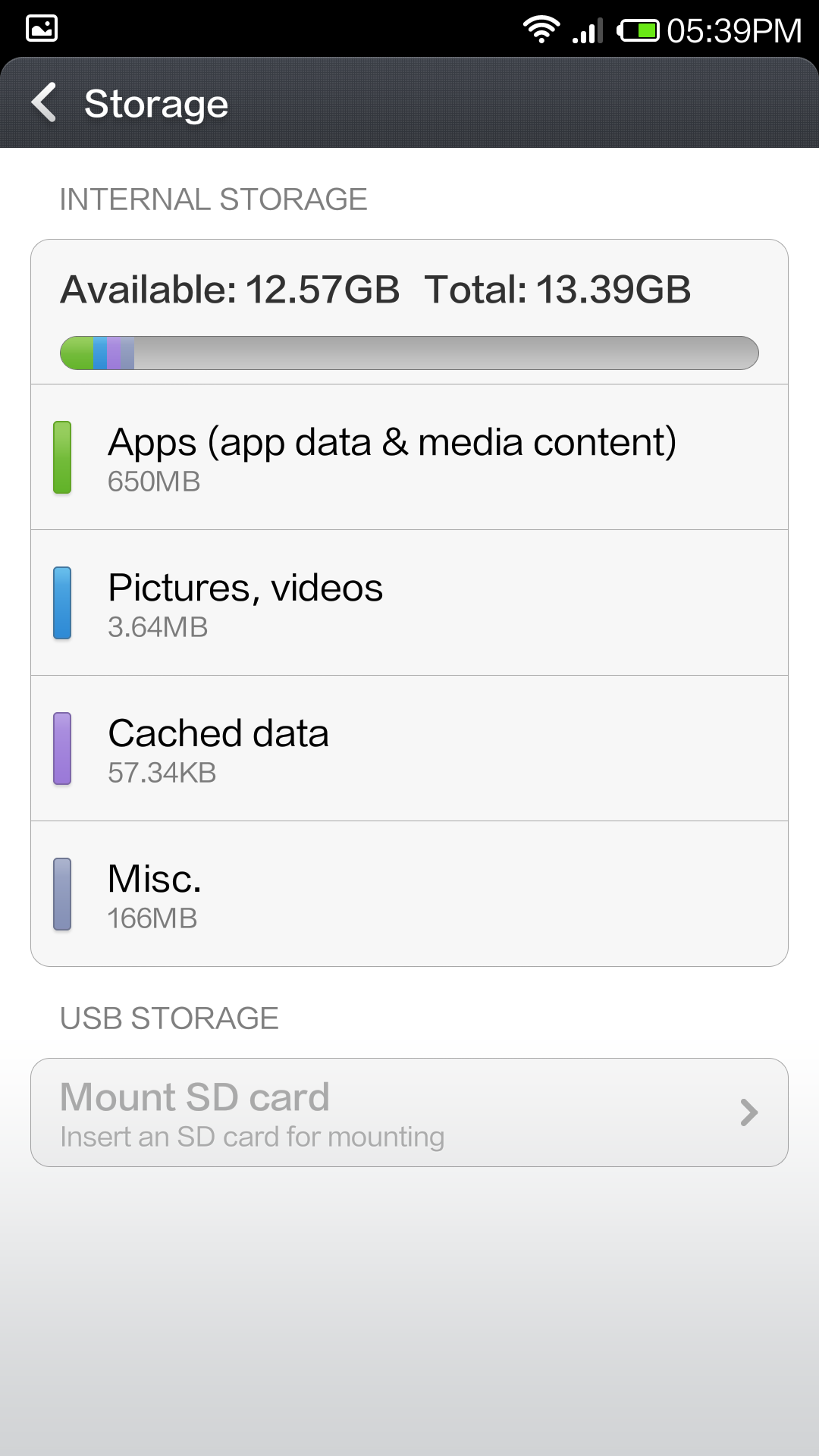Tap the cellular signal bars icon
Image resolution: width=819 pixels, height=1456 pixels.
588,30
